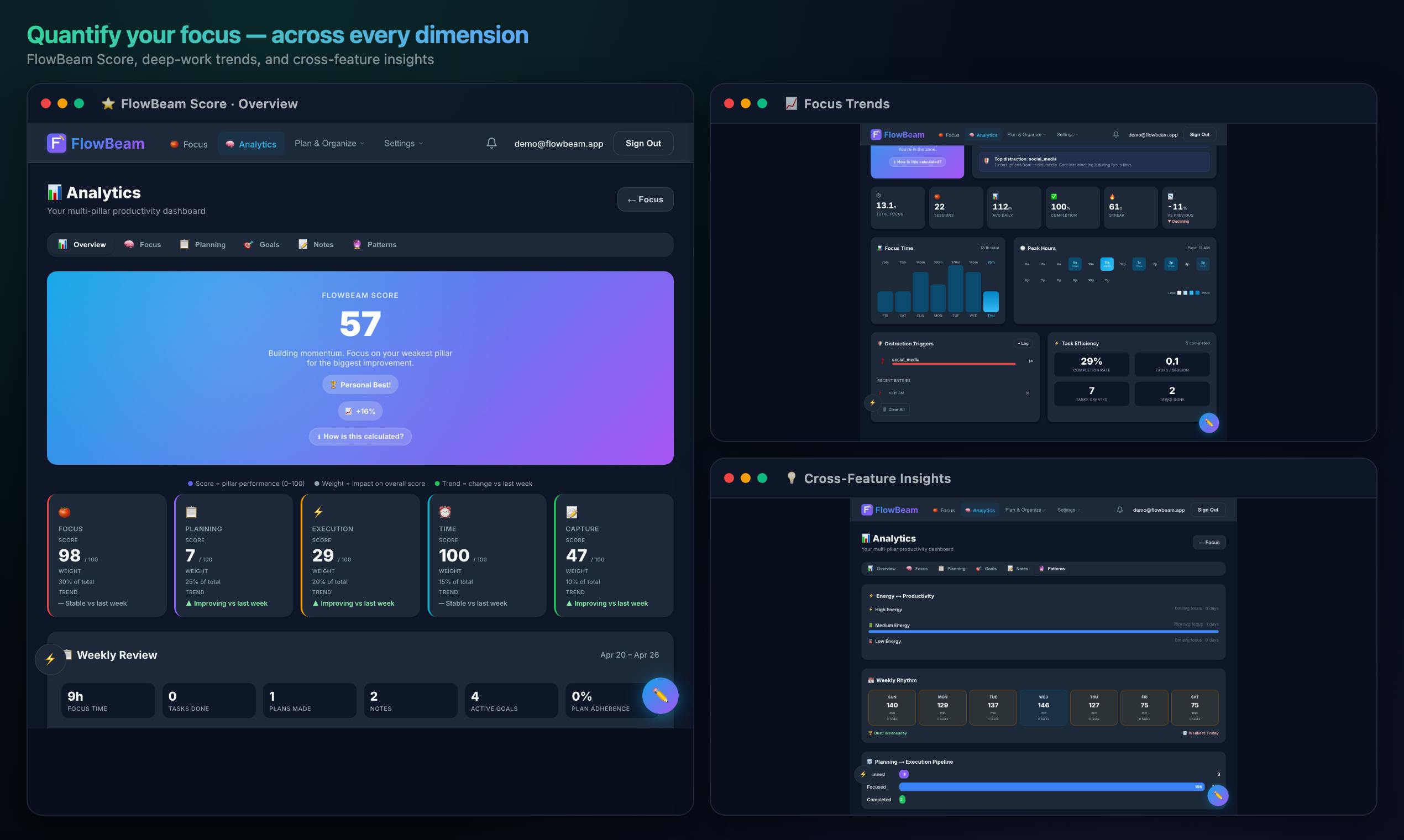The height and width of the screenshot is (840, 1404).
Task: Click the lightning floating button in Focus Trends
Action: (x=872, y=403)
